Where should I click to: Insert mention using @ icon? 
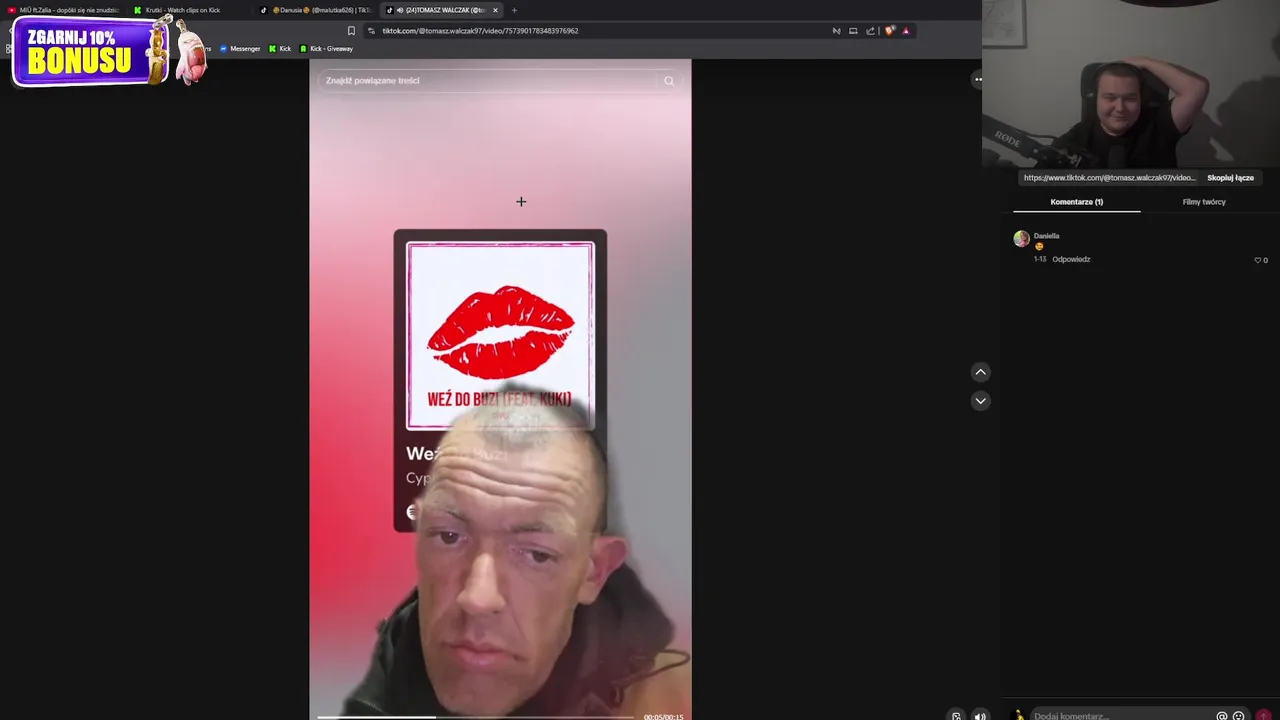[x=1221, y=716]
